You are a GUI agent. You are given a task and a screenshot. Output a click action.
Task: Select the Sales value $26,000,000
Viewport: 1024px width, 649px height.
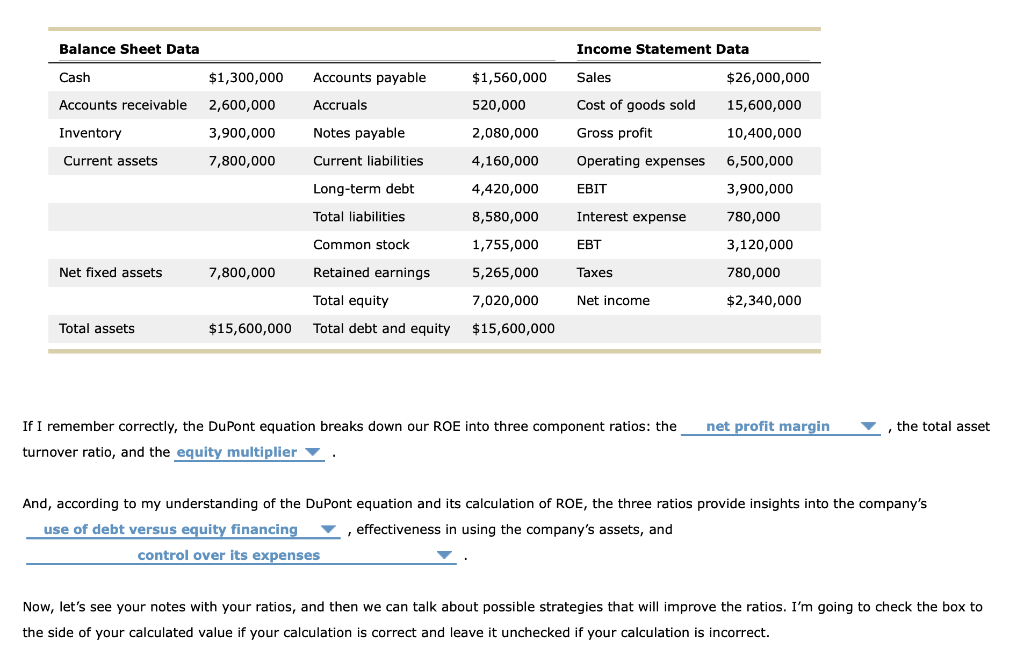pos(768,78)
